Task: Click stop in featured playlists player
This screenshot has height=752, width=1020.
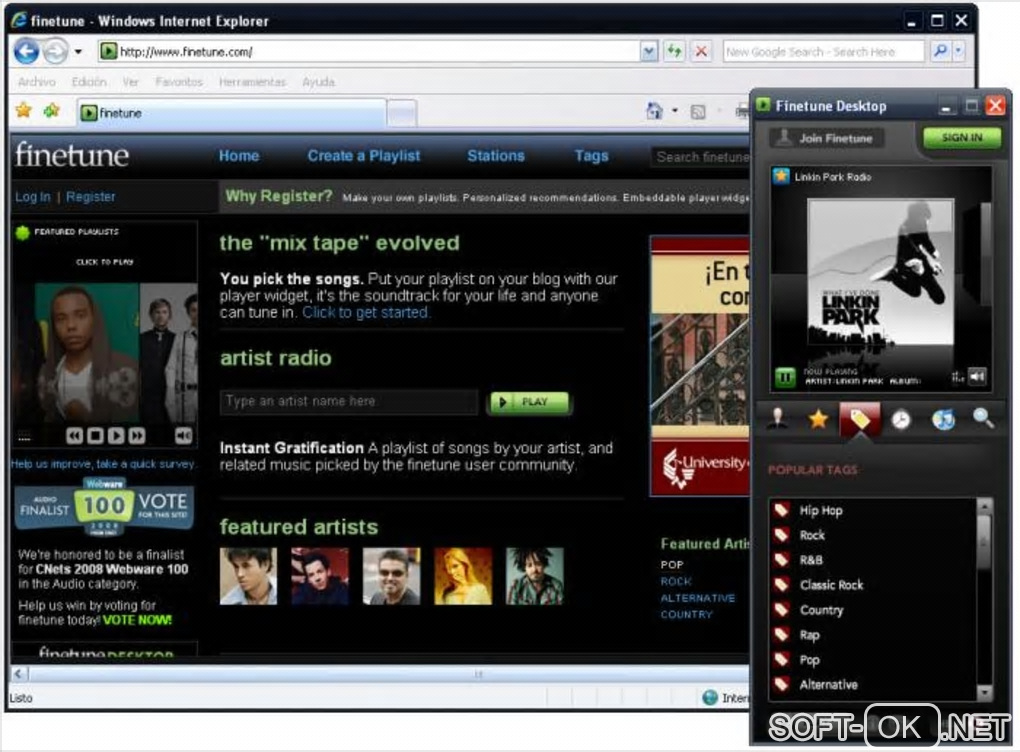Action: coord(95,436)
